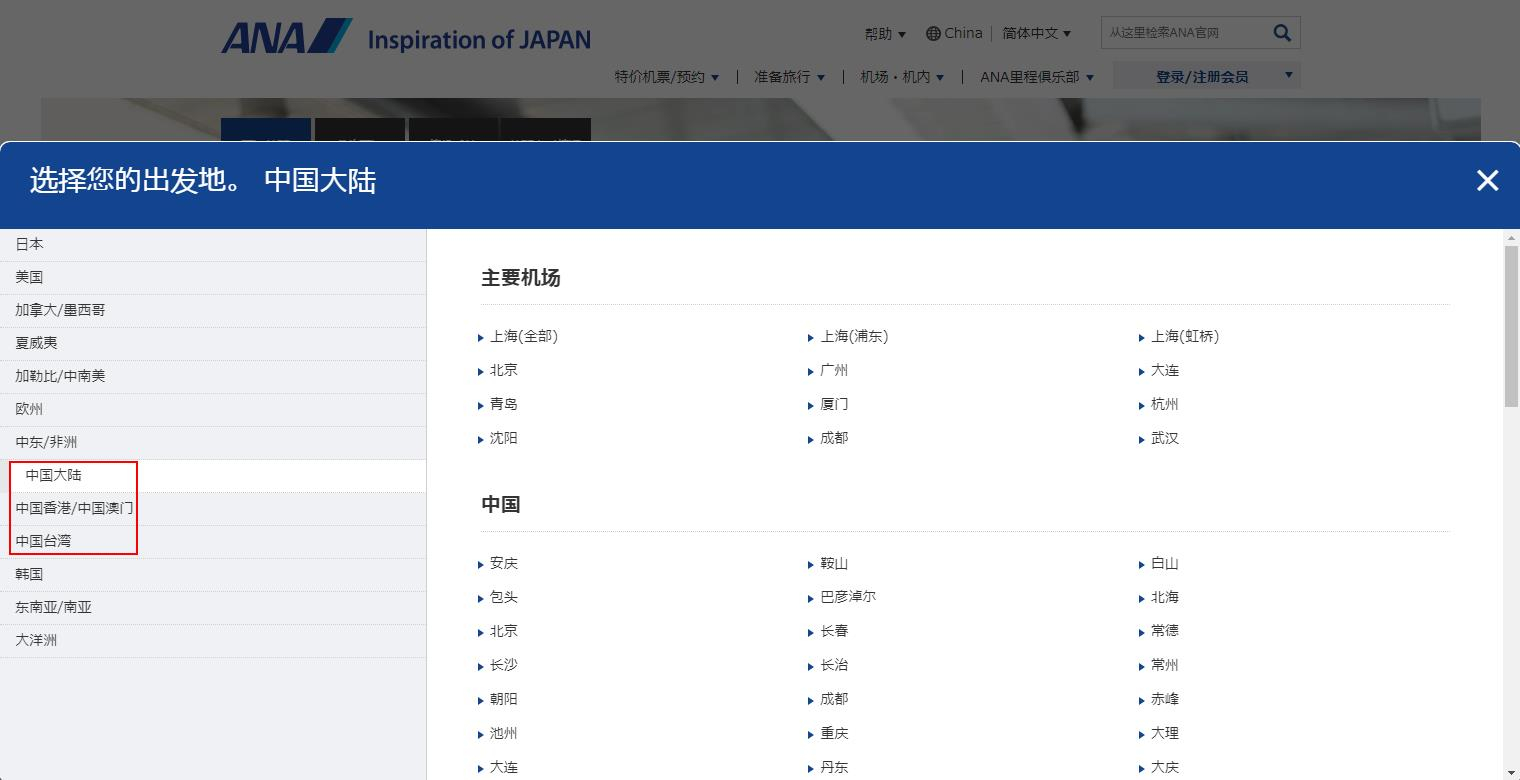This screenshot has height=780, width=1520.
Task: Choose 韩国 from the region list
Action: coord(30,574)
